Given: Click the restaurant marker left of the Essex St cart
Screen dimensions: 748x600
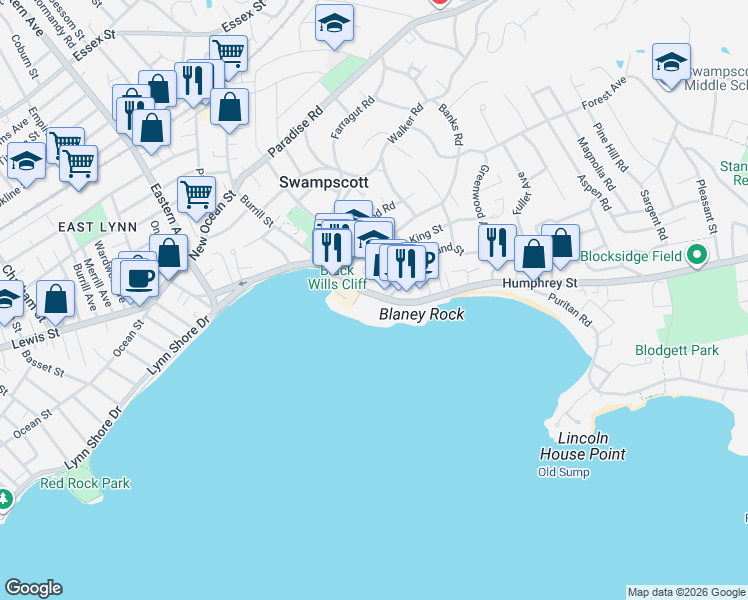Looking at the screenshot, I should pyautogui.click(x=194, y=80).
